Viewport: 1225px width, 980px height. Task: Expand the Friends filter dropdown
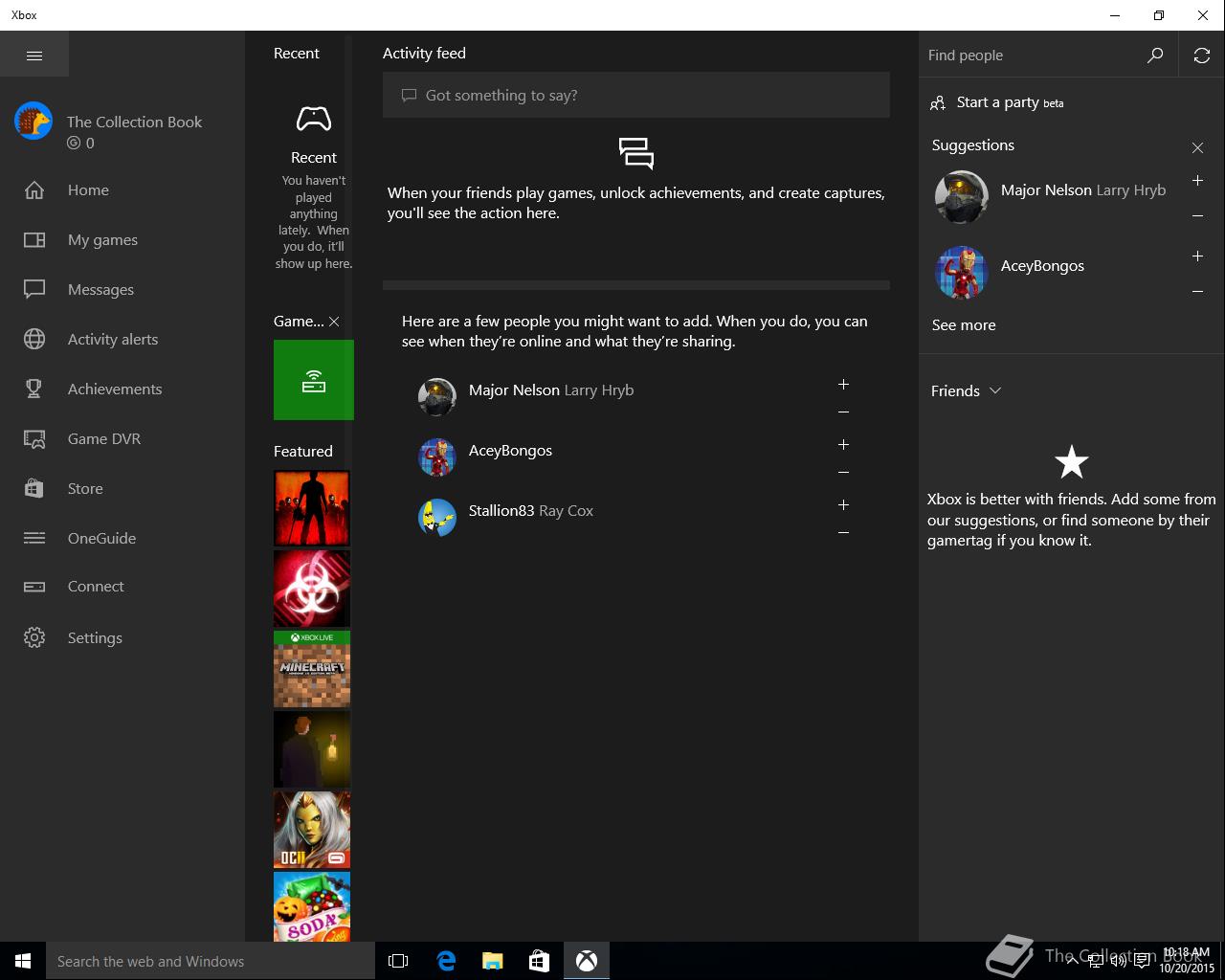coord(967,390)
